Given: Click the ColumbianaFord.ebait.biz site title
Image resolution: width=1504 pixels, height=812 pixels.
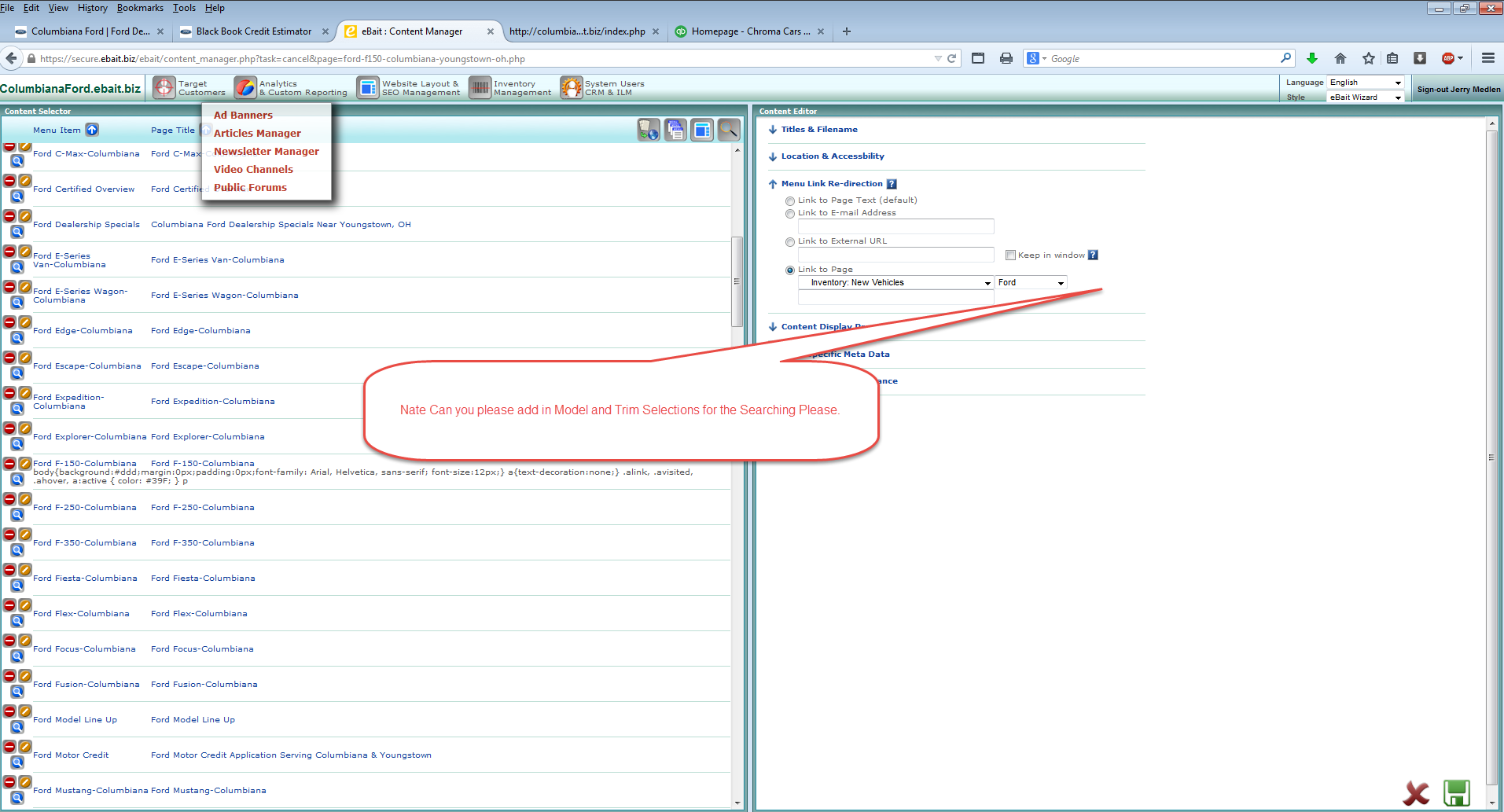Looking at the screenshot, I should [71, 89].
